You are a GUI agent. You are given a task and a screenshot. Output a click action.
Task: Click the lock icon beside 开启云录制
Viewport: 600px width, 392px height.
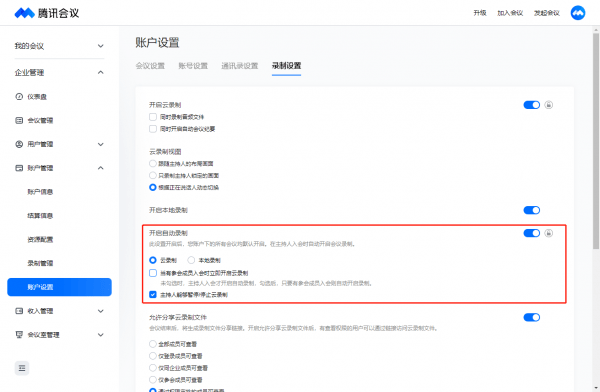click(548, 105)
